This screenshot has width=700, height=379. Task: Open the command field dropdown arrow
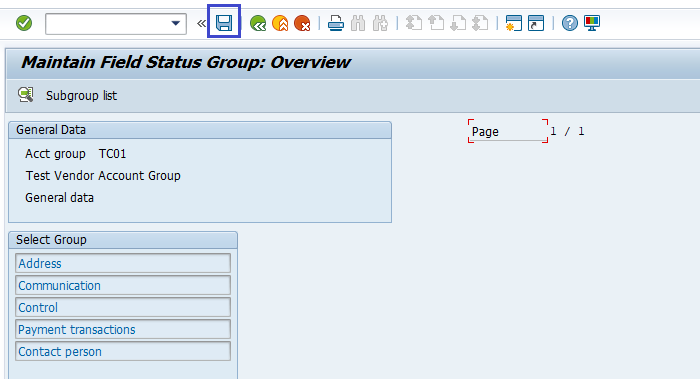[x=176, y=23]
